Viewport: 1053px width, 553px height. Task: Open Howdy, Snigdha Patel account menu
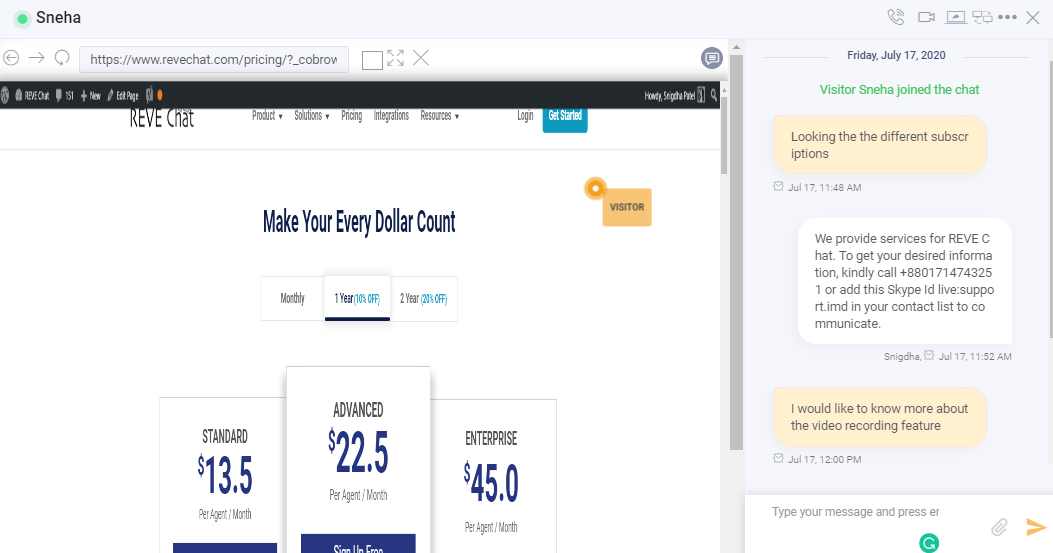coord(674,95)
